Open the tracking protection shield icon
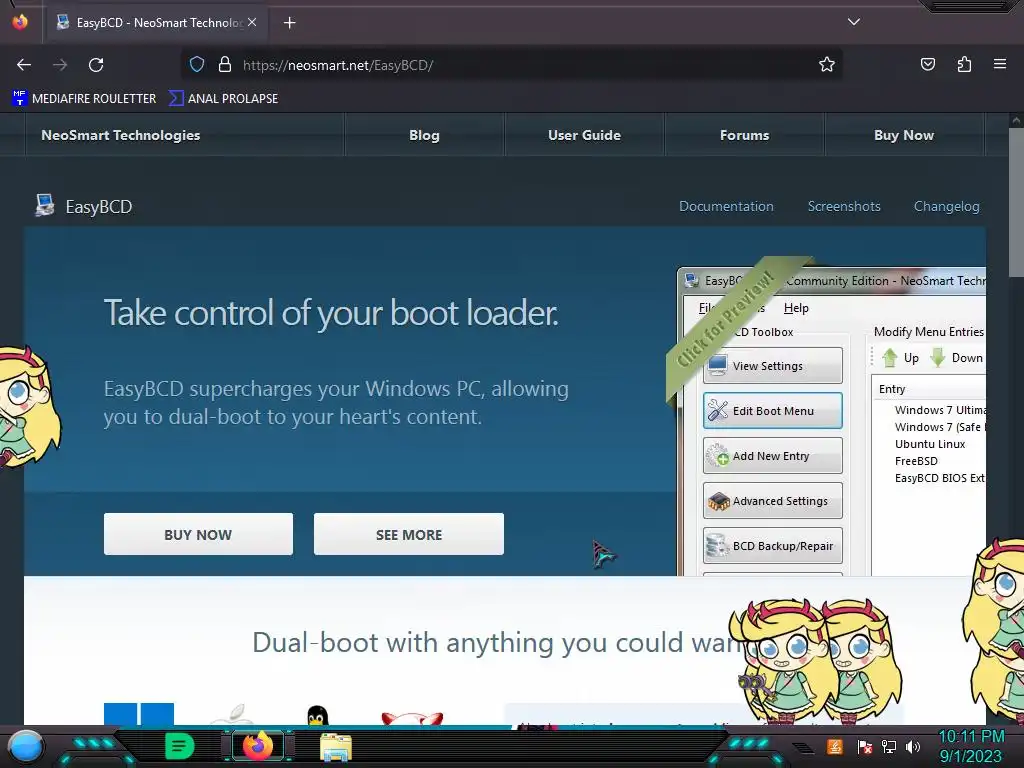Viewport: 1024px width, 768px height. pyautogui.click(x=197, y=64)
